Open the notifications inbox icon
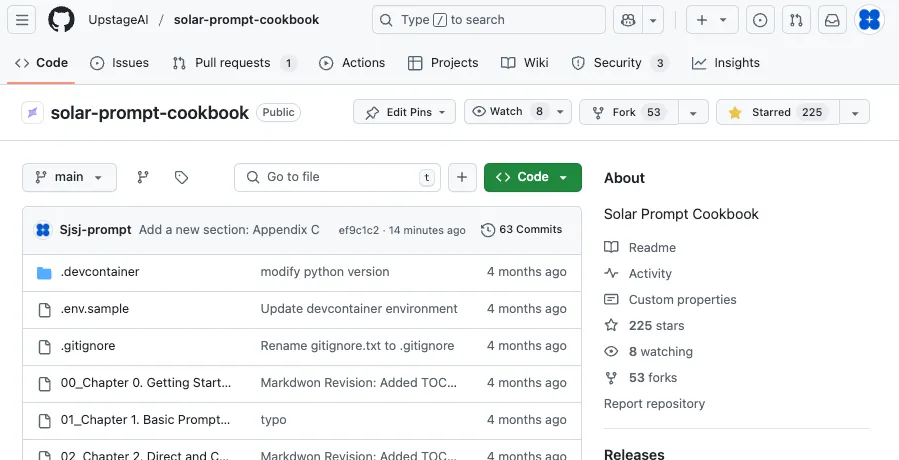Image resolution: width=899 pixels, height=460 pixels. [x=831, y=20]
